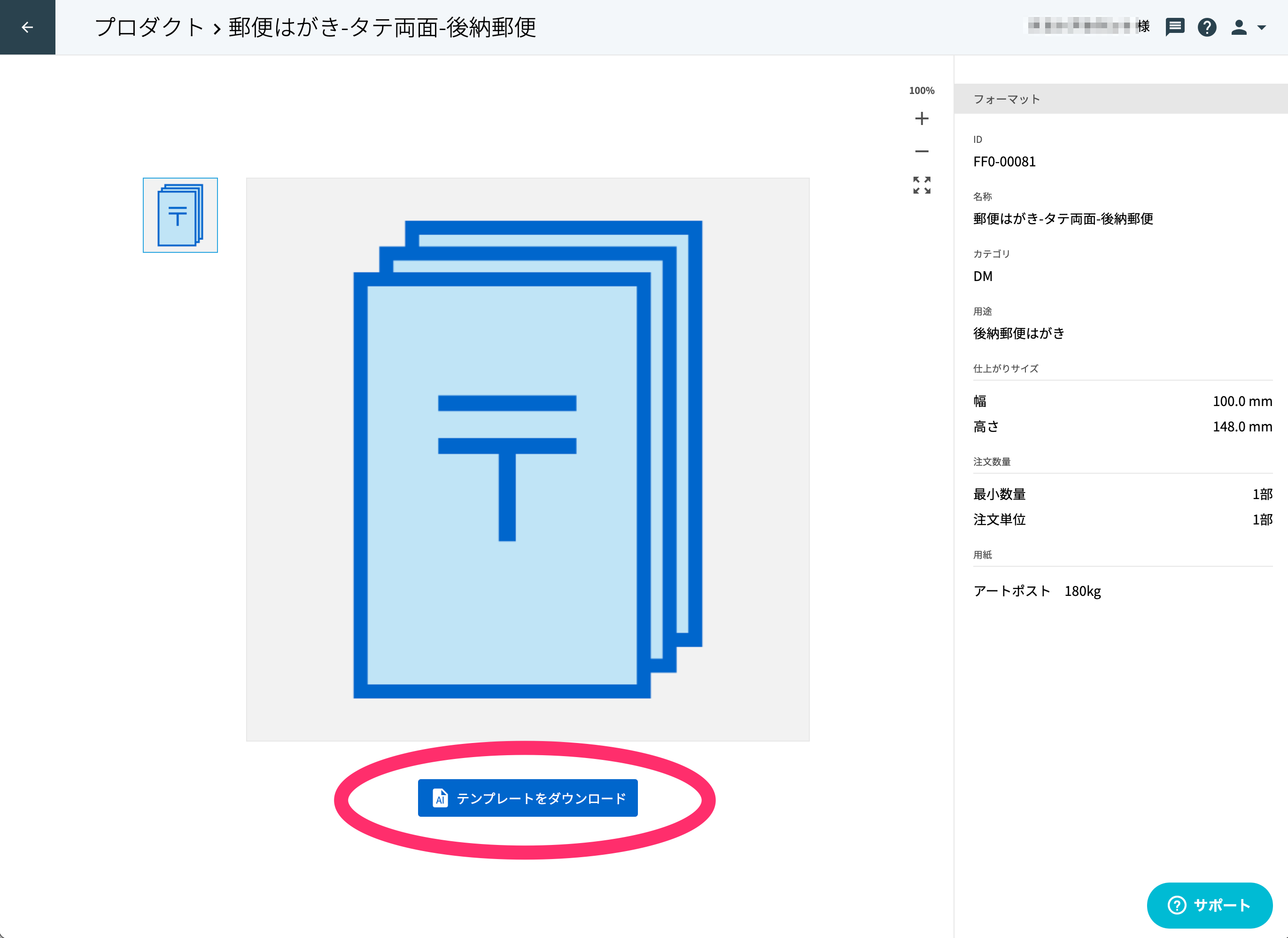Select the width value 100.0 mm
The height and width of the screenshot is (938, 1288).
tap(1242, 401)
